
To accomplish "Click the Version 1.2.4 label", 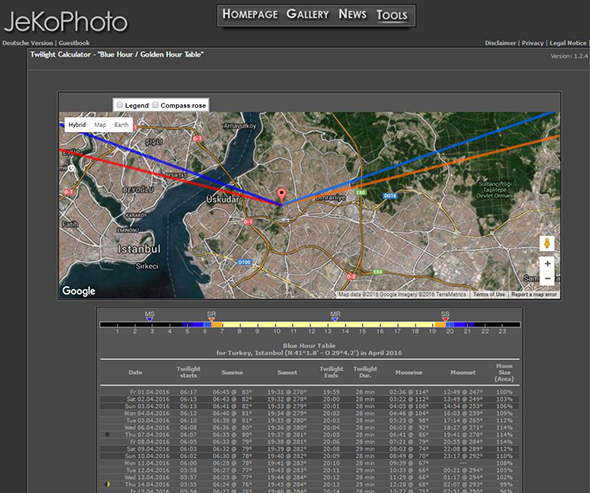I will [x=569, y=56].
